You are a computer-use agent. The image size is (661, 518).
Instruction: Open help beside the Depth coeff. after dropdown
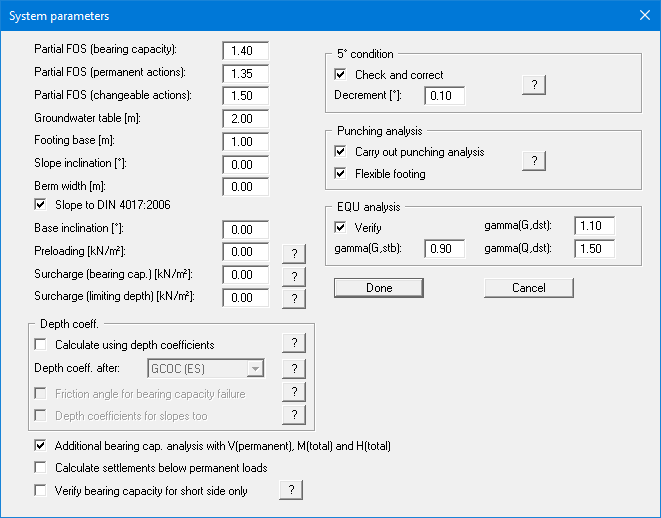point(293,368)
